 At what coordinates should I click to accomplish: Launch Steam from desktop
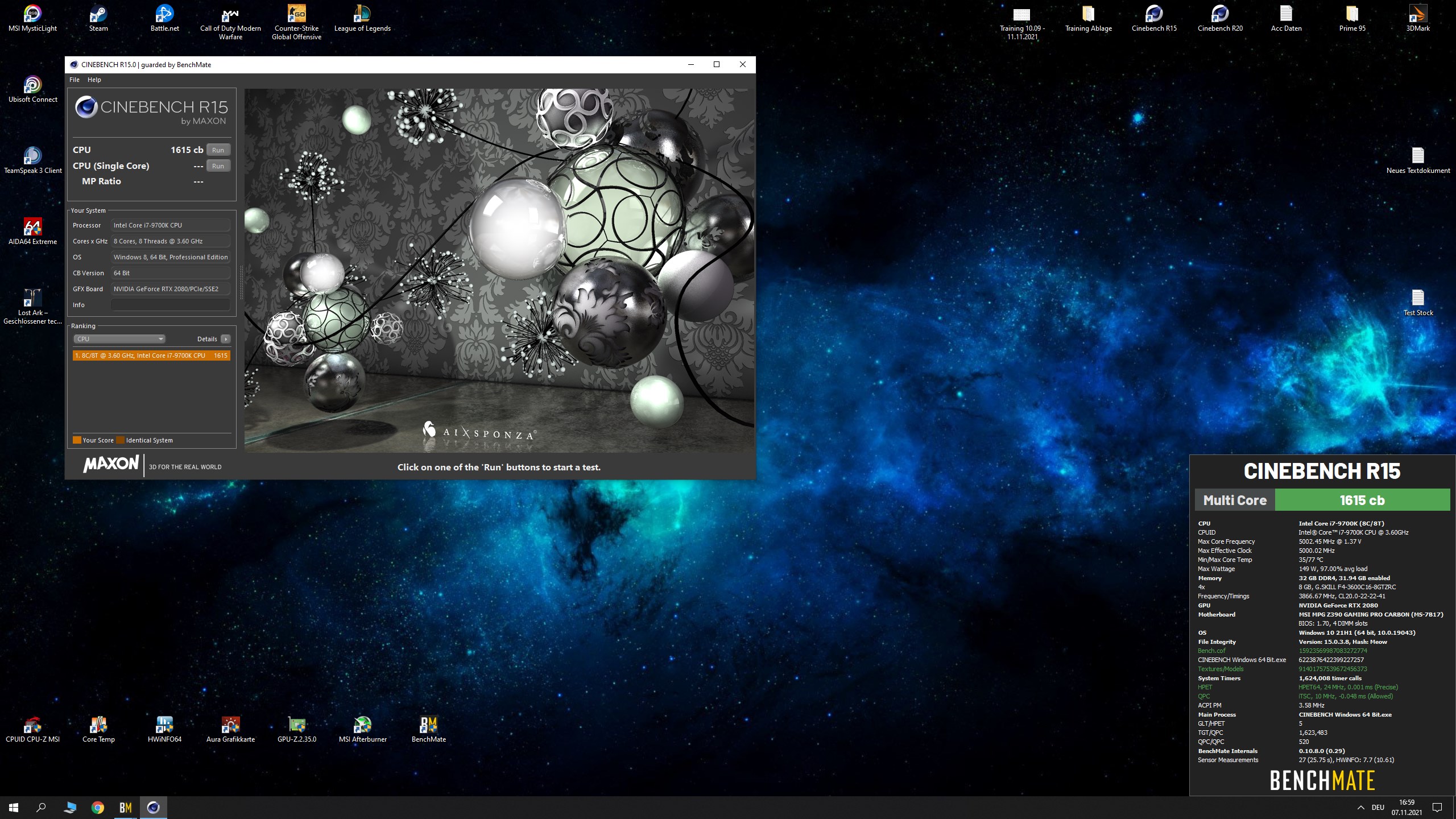click(98, 18)
